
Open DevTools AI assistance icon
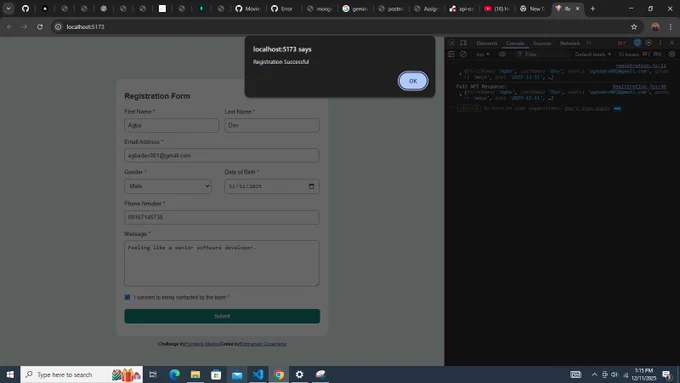(637, 43)
